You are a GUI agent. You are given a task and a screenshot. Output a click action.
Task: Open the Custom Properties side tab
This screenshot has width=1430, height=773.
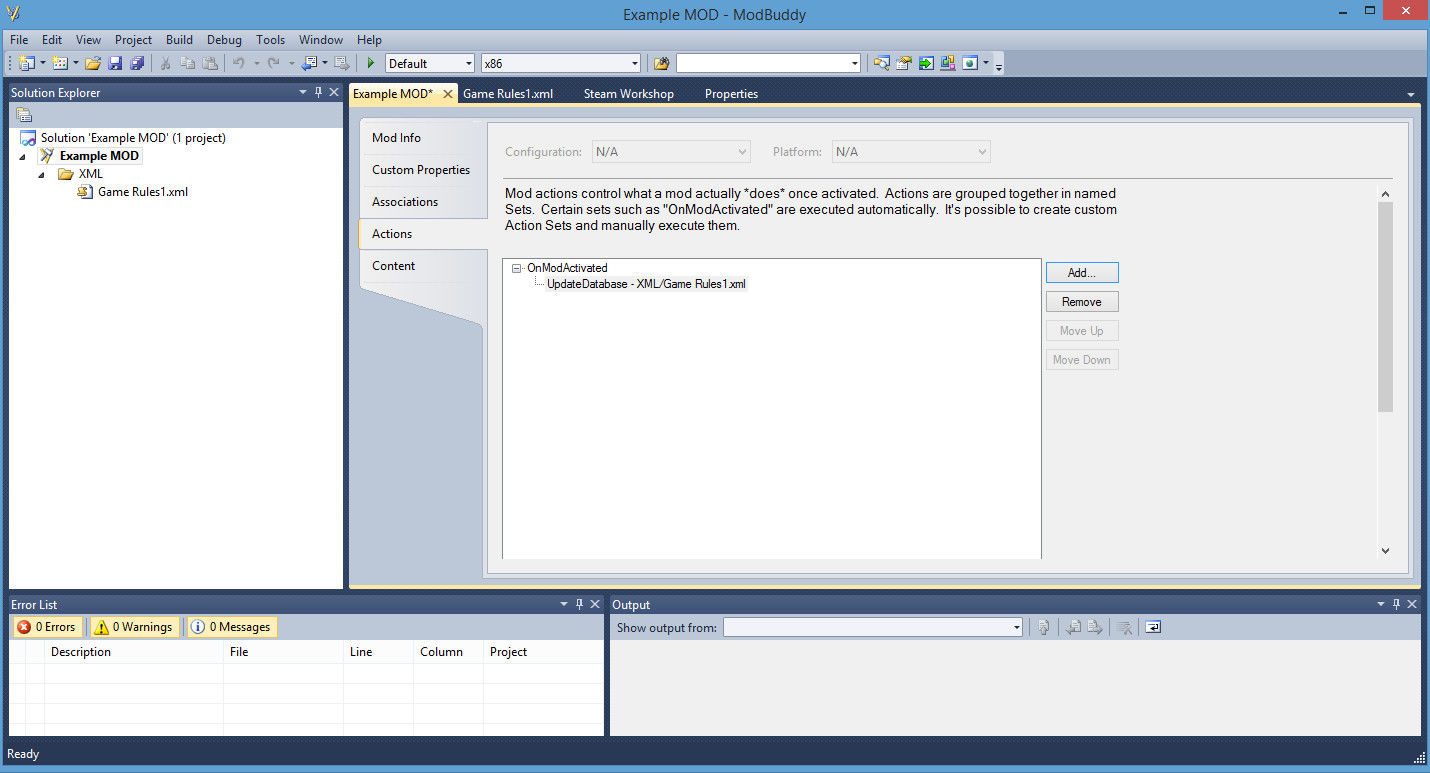pos(423,170)
